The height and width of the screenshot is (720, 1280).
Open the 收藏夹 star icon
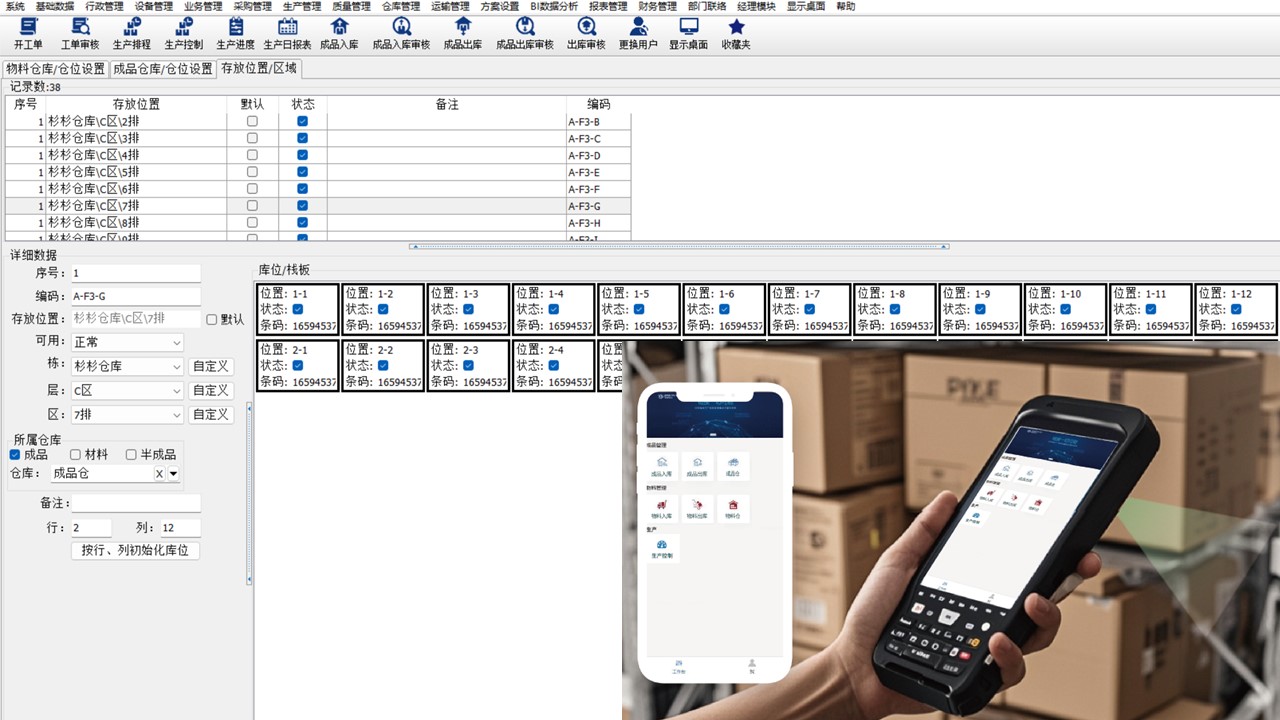pos(736,32)
